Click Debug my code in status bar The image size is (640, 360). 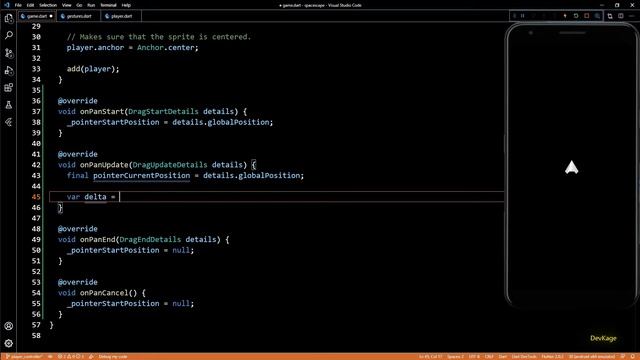pyautogui.click(x=113, y=356)
